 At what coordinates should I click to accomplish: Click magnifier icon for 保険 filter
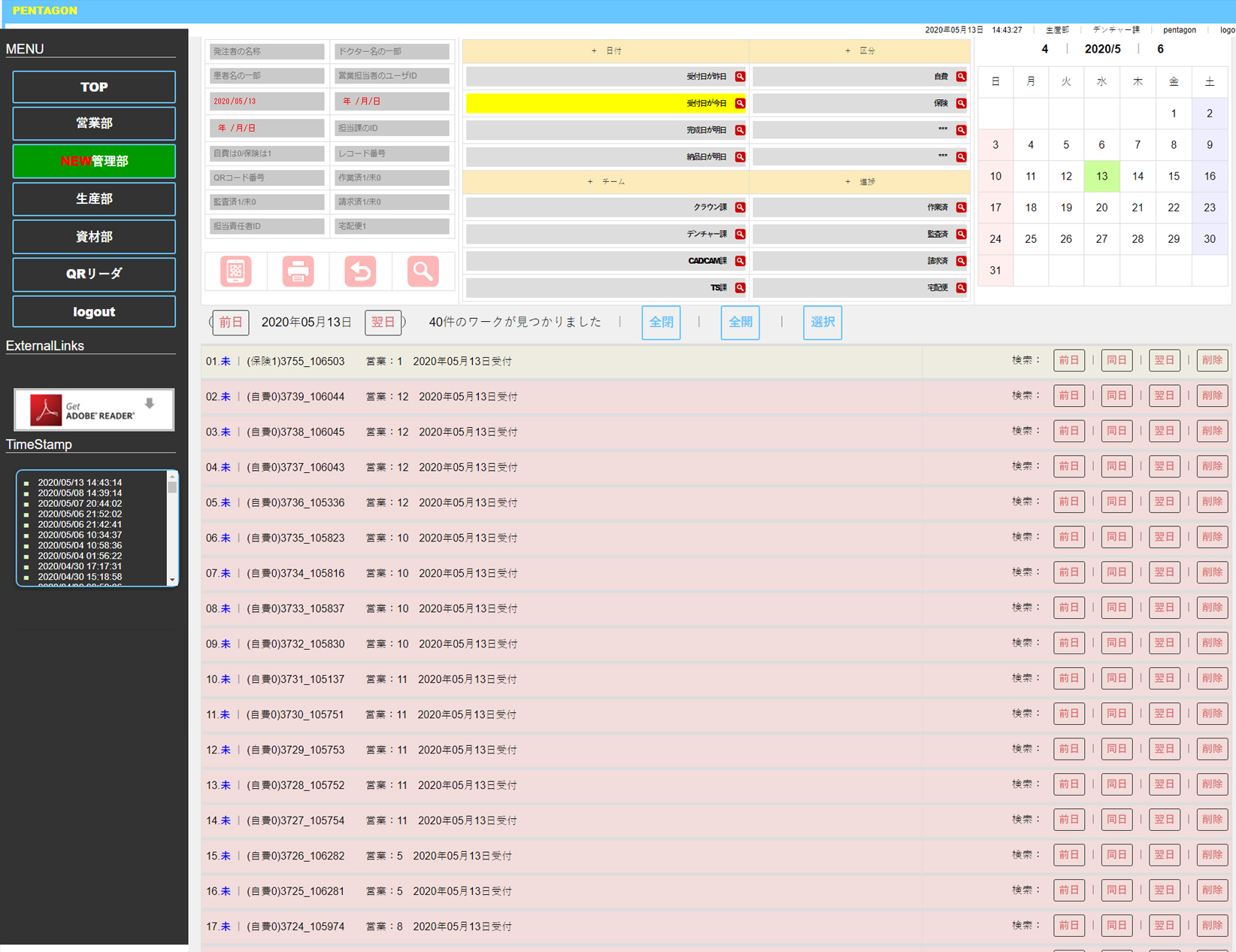(x=961, y=103)
